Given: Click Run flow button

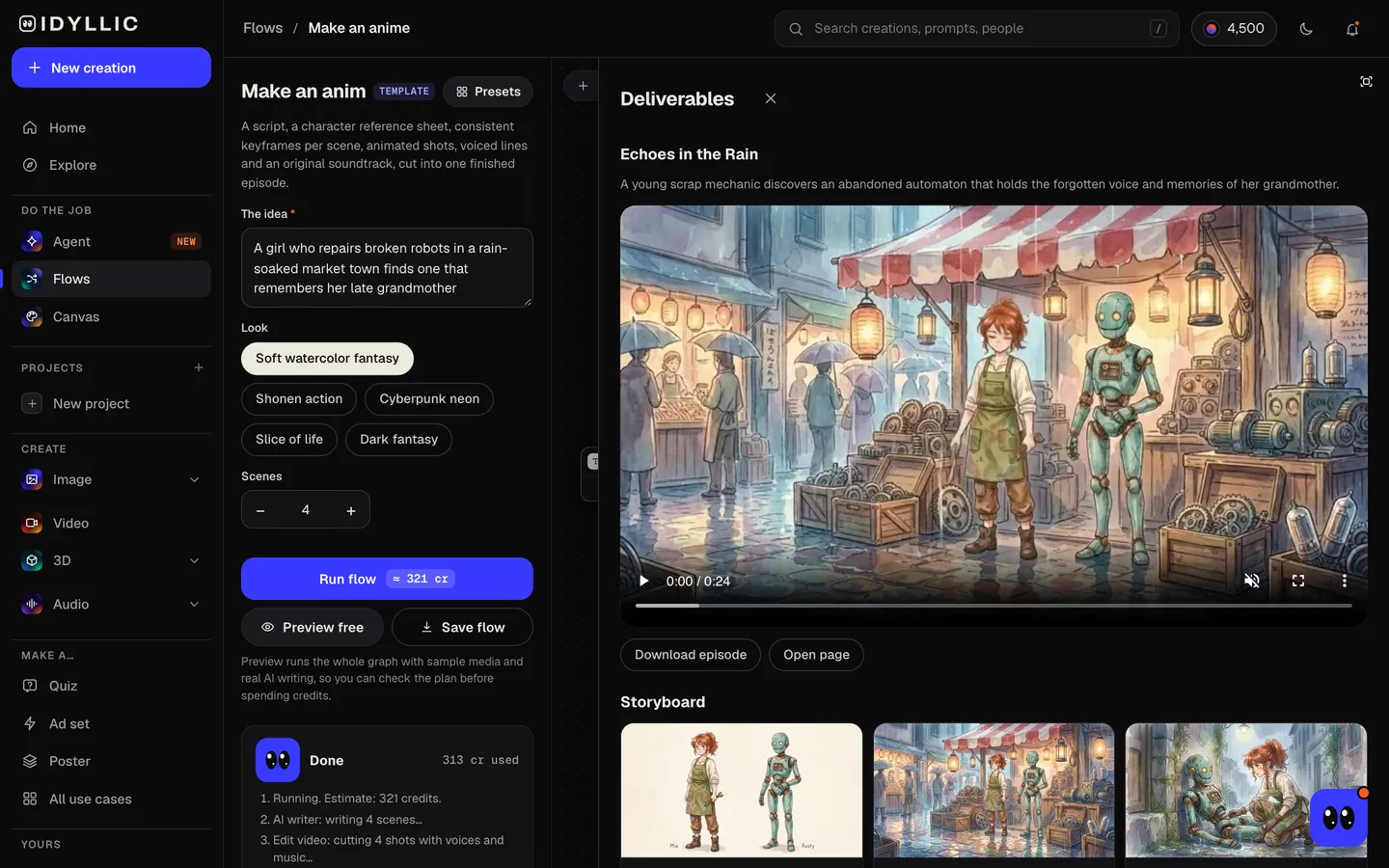Looking at the screenshot, I should 387,579.
